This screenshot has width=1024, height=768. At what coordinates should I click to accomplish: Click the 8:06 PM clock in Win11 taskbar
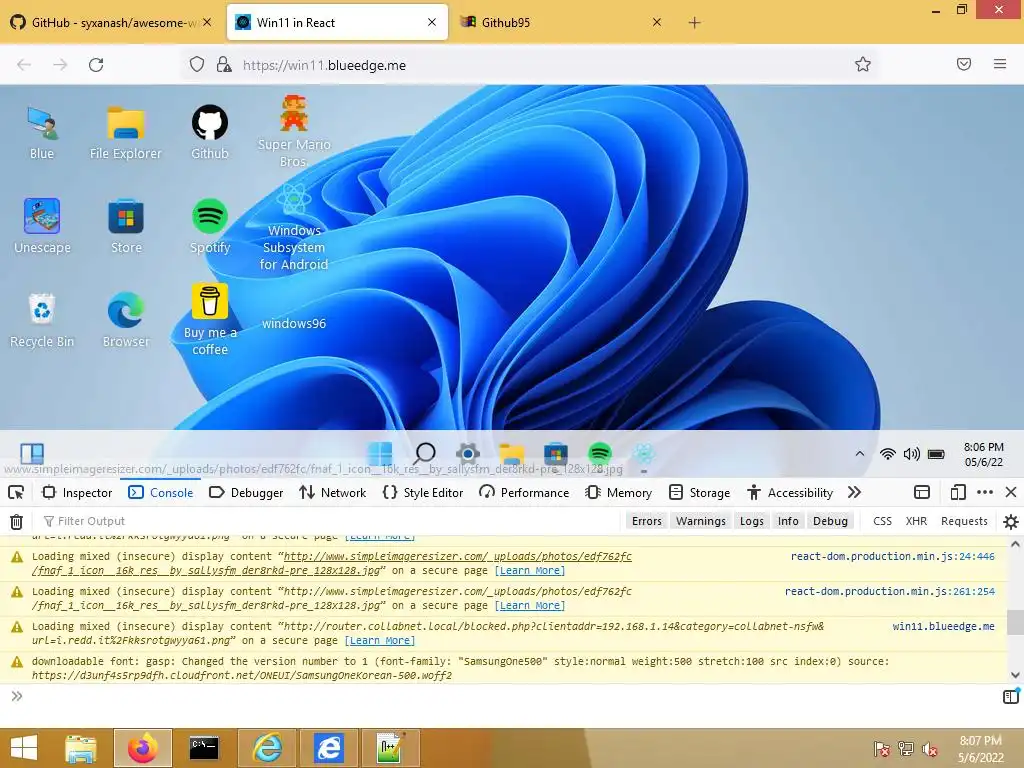[x=984, y=454]
